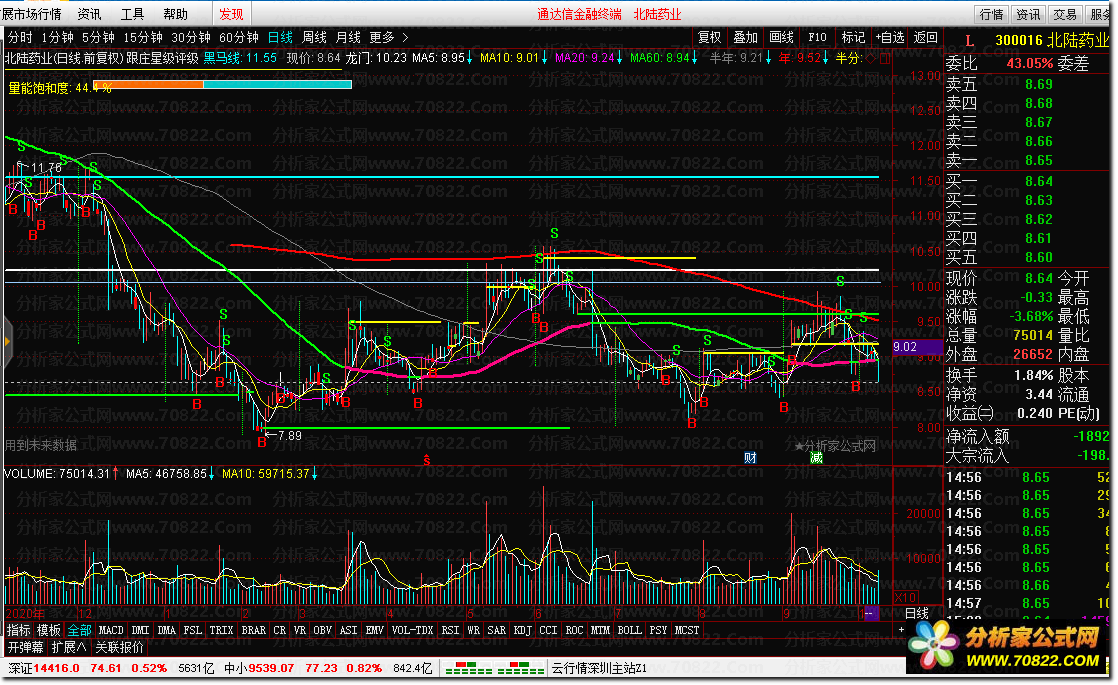Expand the collapsed left side panel arrow
The width and height of the screenshot is (1118, 685).
click(x=7, y=342)
